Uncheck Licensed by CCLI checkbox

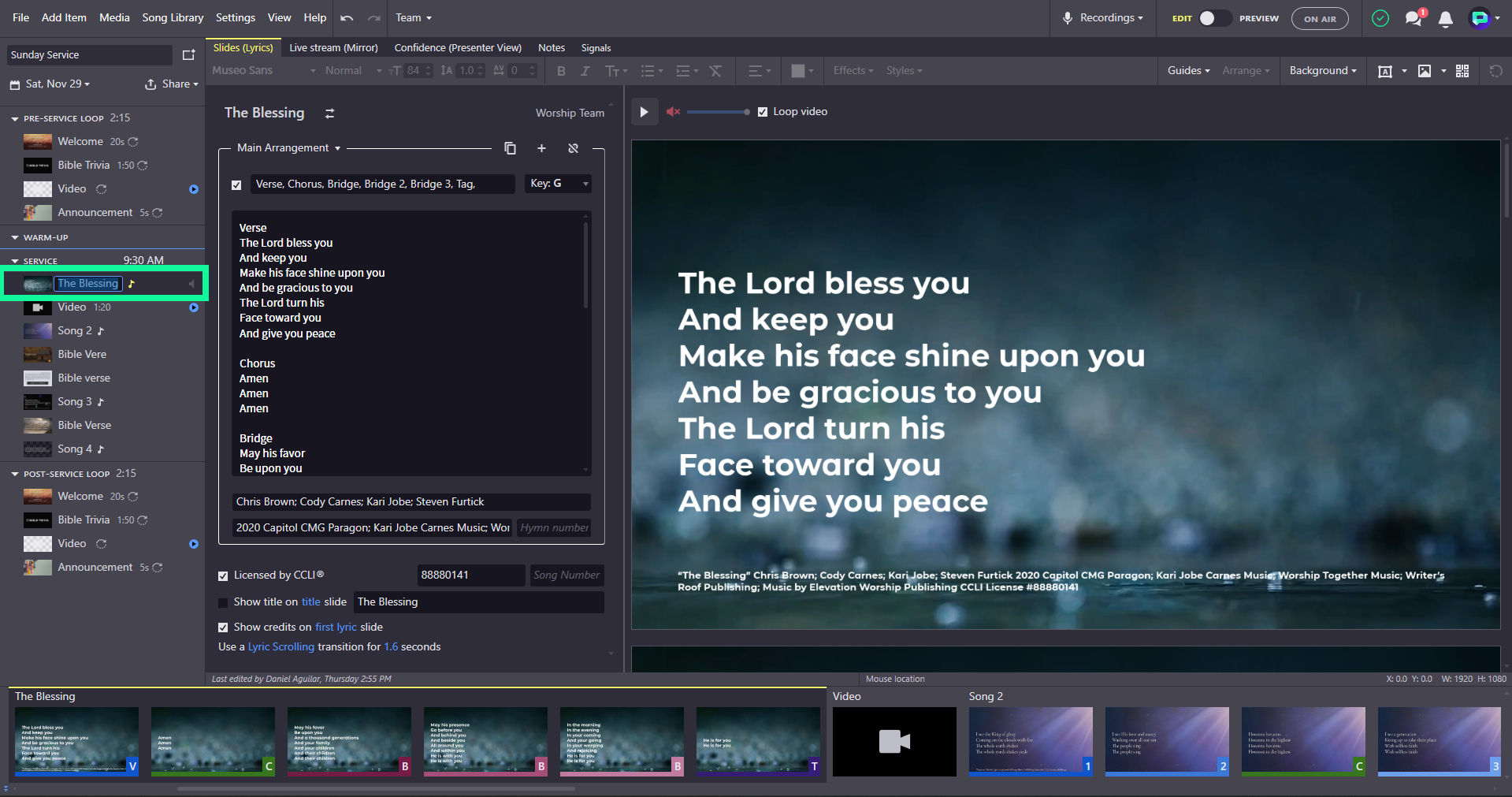(x=223, y=575)
